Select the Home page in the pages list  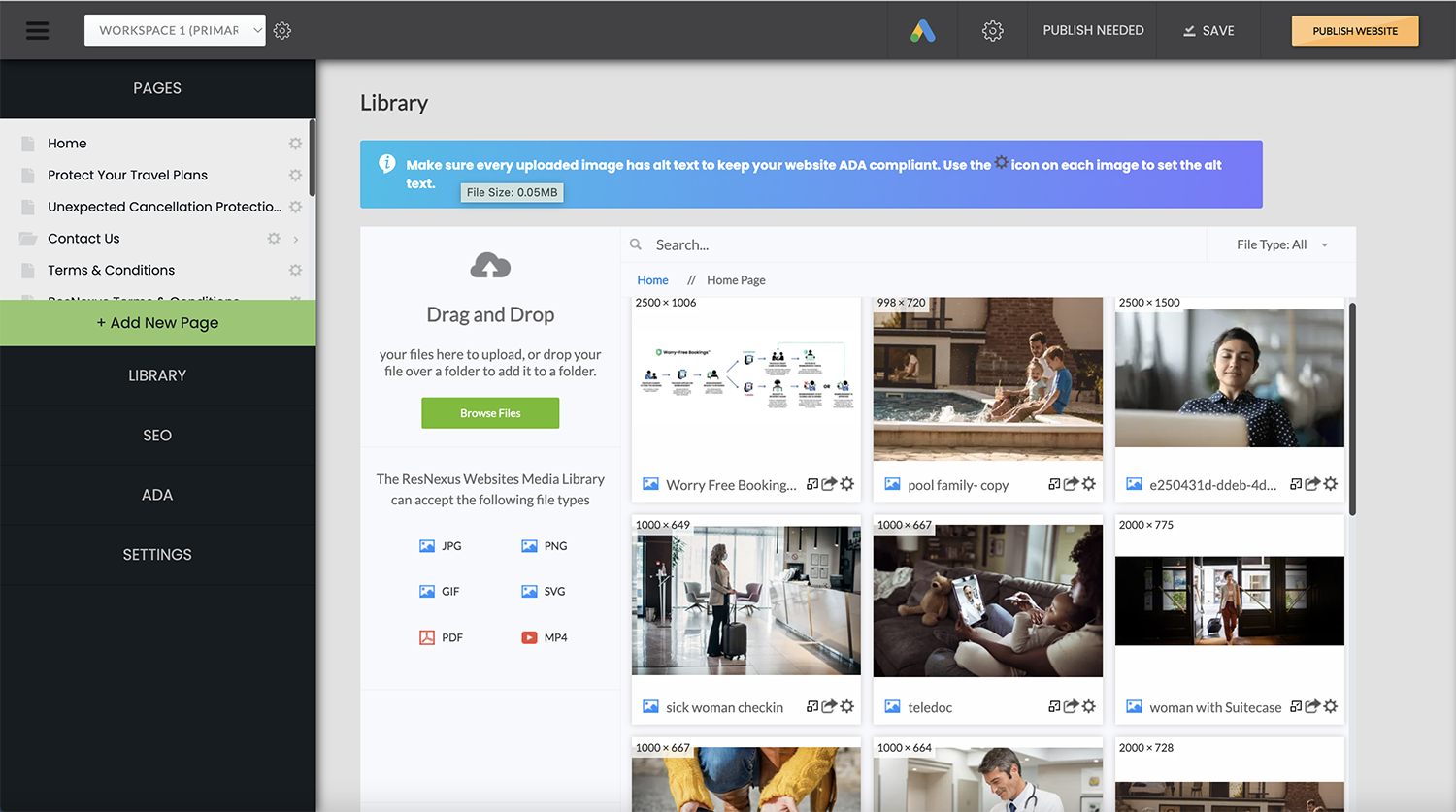pyautogui.click(x=67, y=144)
